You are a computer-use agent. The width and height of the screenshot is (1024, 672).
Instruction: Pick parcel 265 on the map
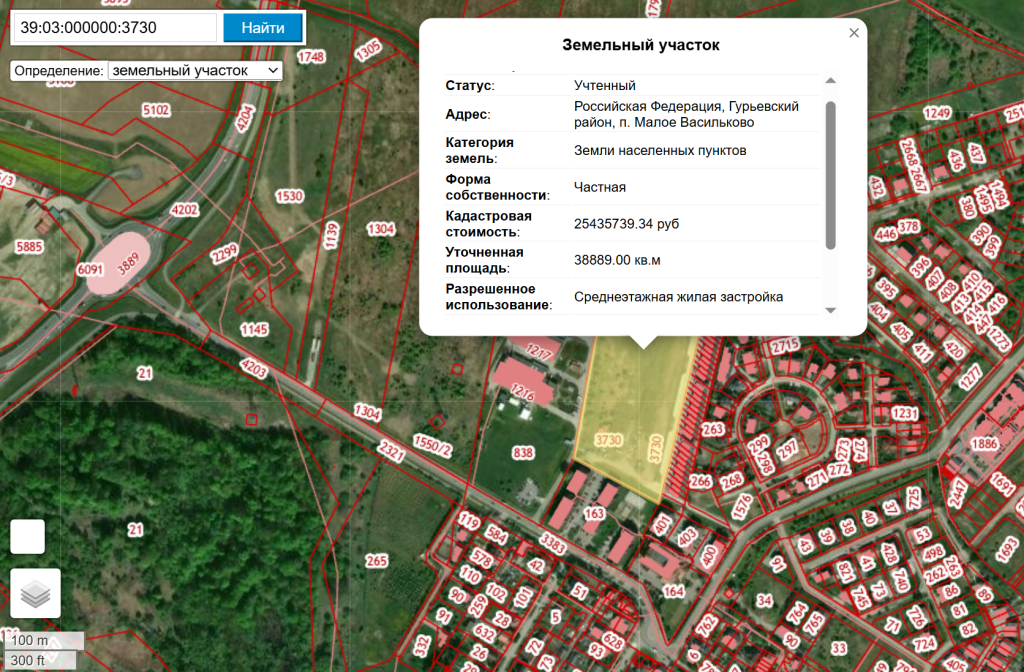[376, 561]
